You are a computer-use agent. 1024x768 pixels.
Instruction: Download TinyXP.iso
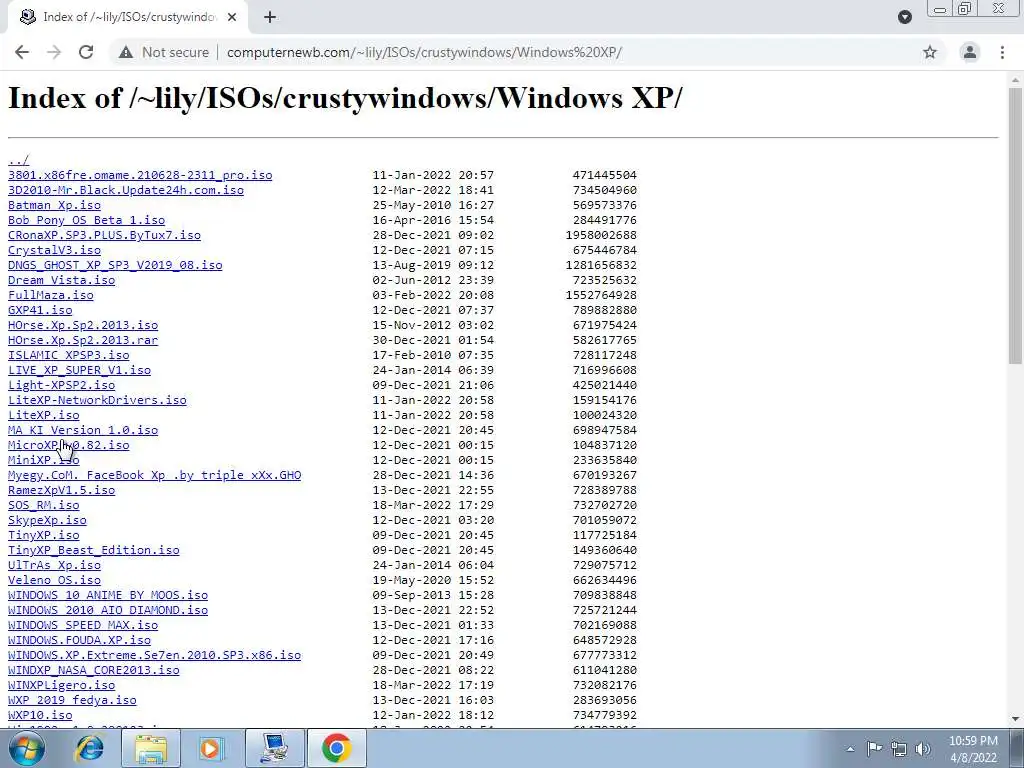[x=44, y=536]
